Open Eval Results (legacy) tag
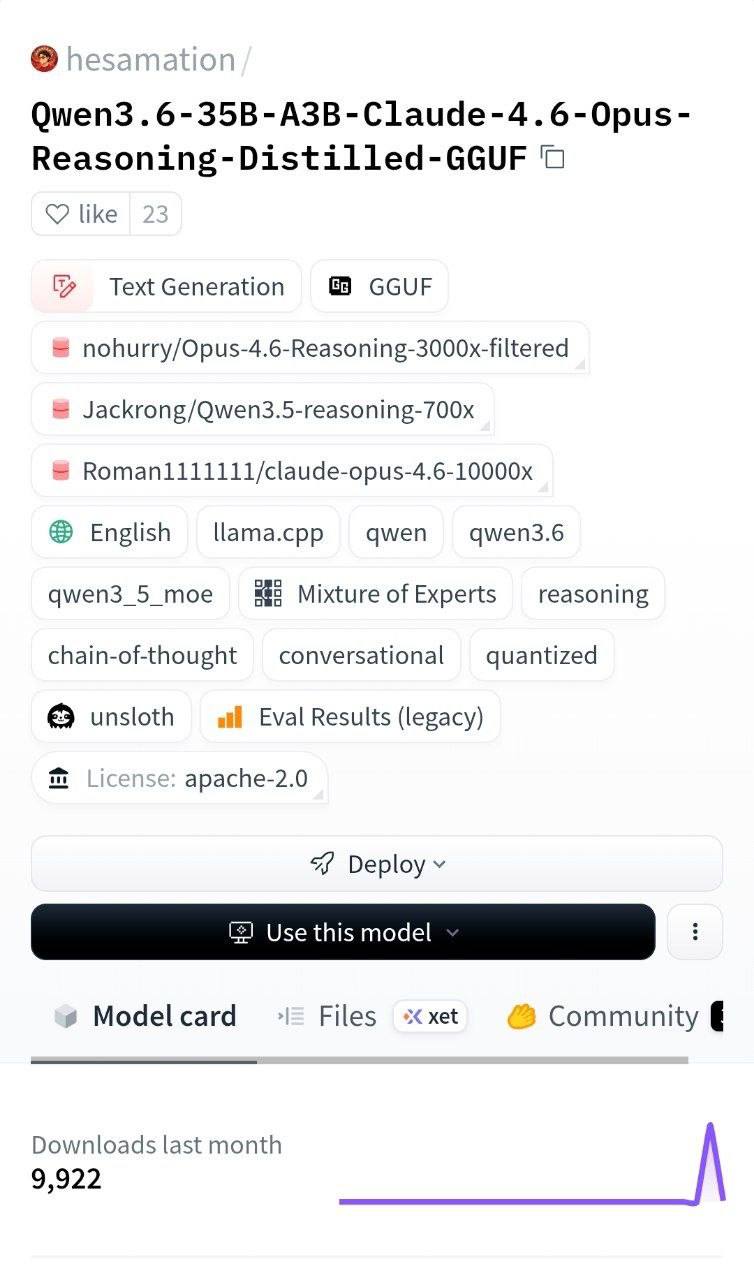 click(x=350, y=717)
